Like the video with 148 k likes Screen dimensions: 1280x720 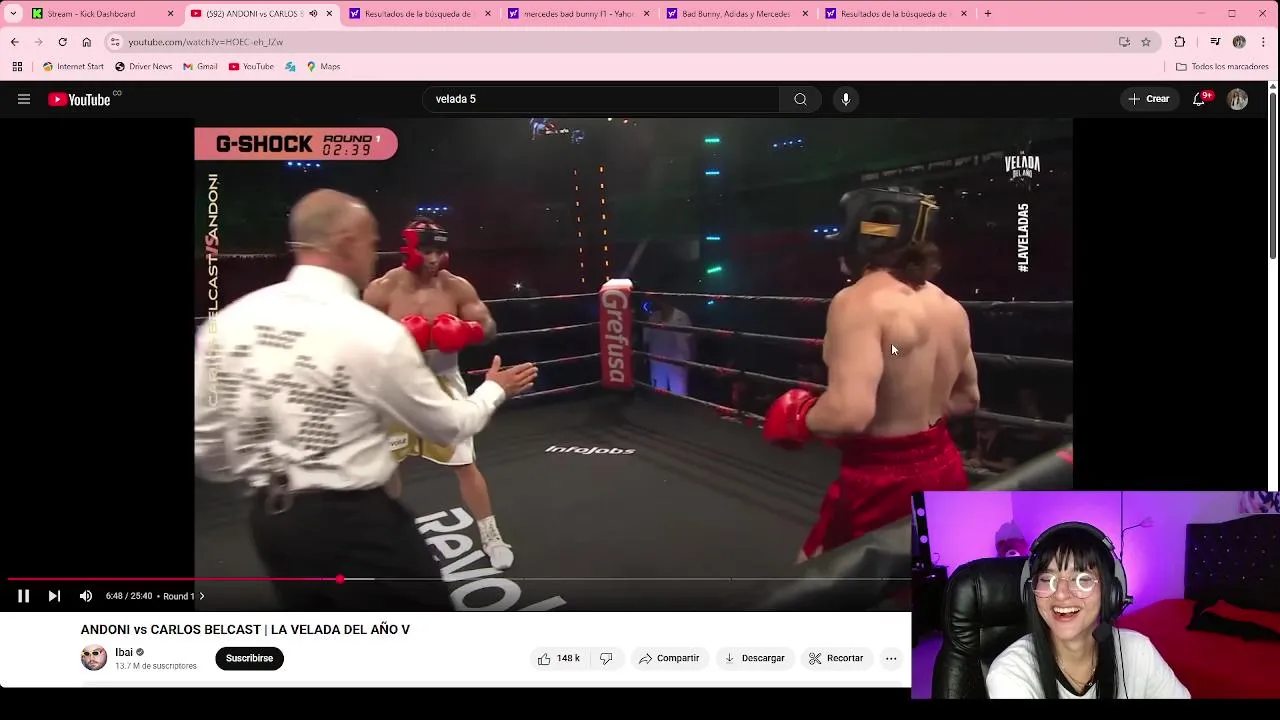pyautogui.click(x=558, y=658)
